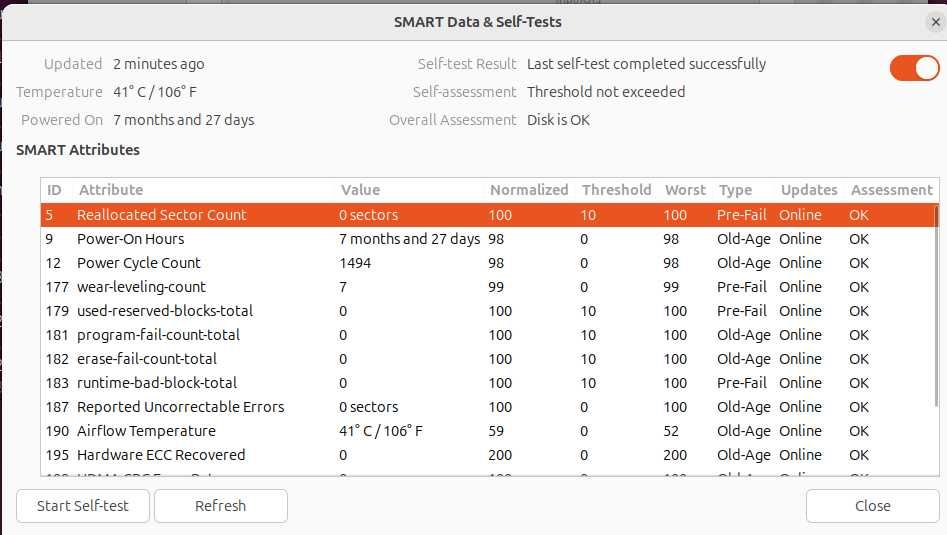The height and width of the screenshot is (535, 947).
Task: Select the Airflow Temperature row
Action: tap(146, 431)
